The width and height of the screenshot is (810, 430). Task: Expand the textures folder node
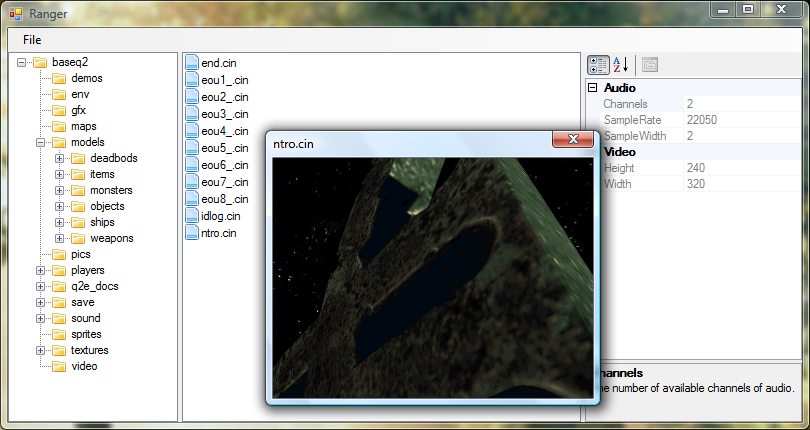pyautogui.click(x=41, y=350)
